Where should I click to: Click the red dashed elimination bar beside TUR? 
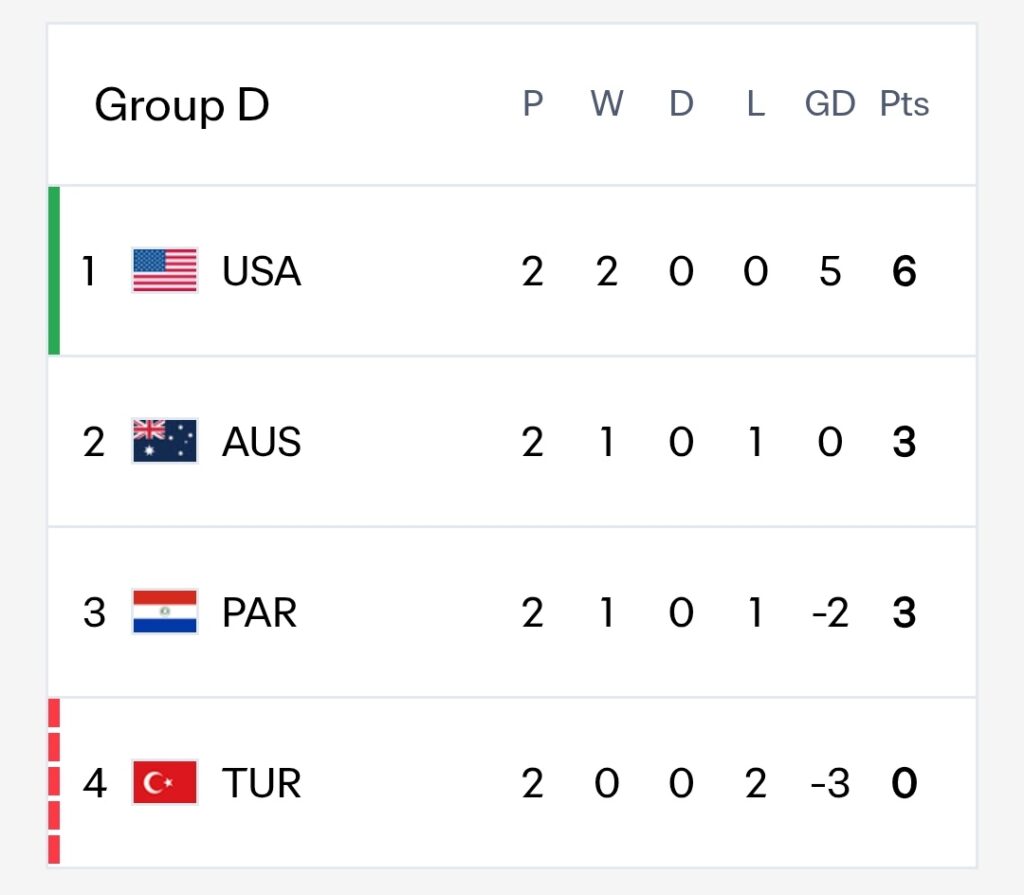(54, 781)
